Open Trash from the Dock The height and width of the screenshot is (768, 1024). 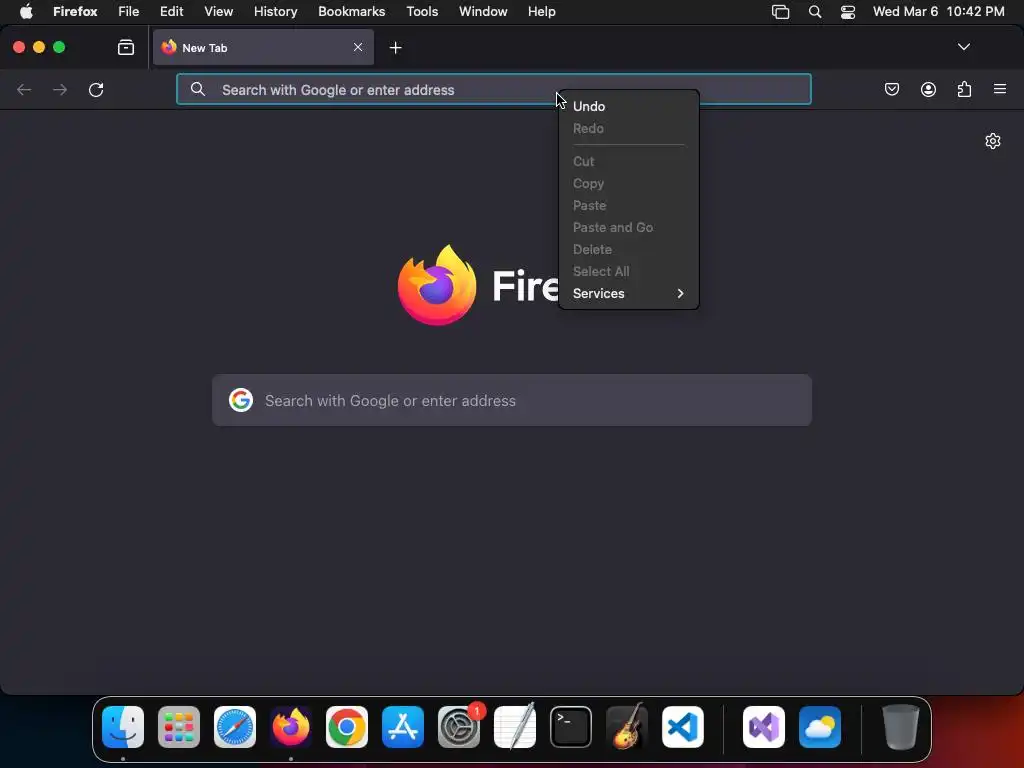(901, 727)
